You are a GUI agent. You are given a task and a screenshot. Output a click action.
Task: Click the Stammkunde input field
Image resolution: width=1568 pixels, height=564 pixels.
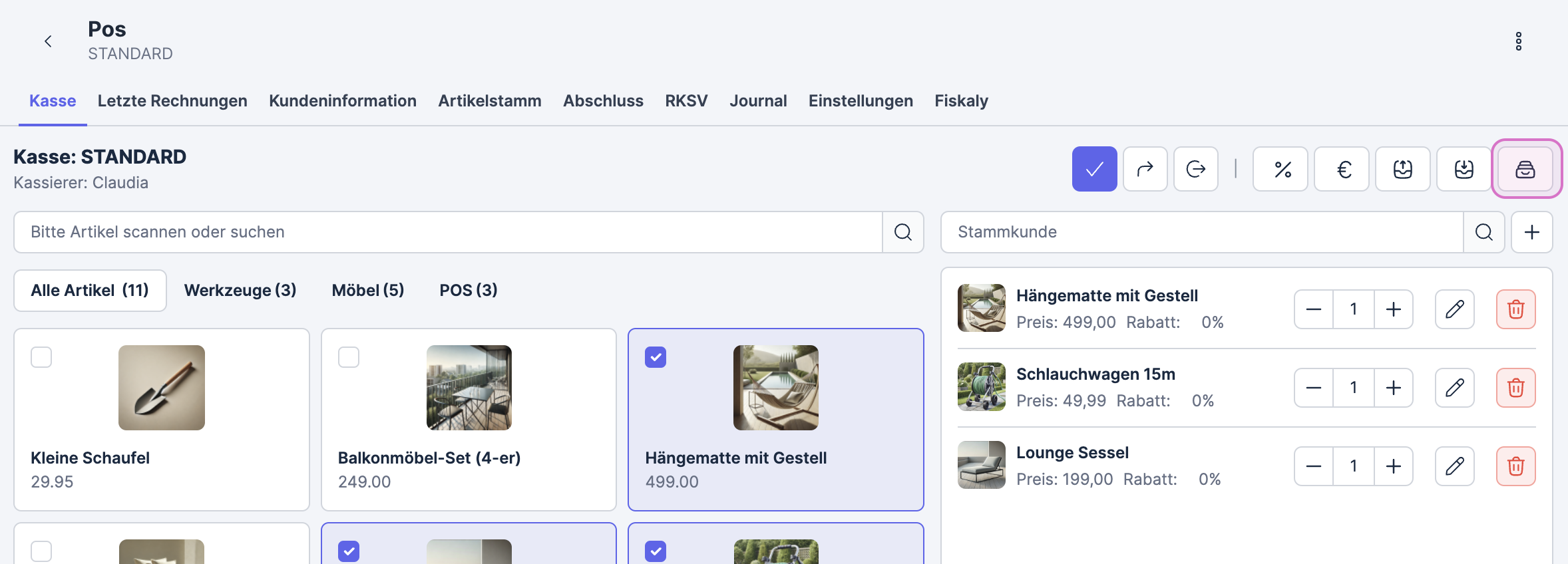(1201, 232)
